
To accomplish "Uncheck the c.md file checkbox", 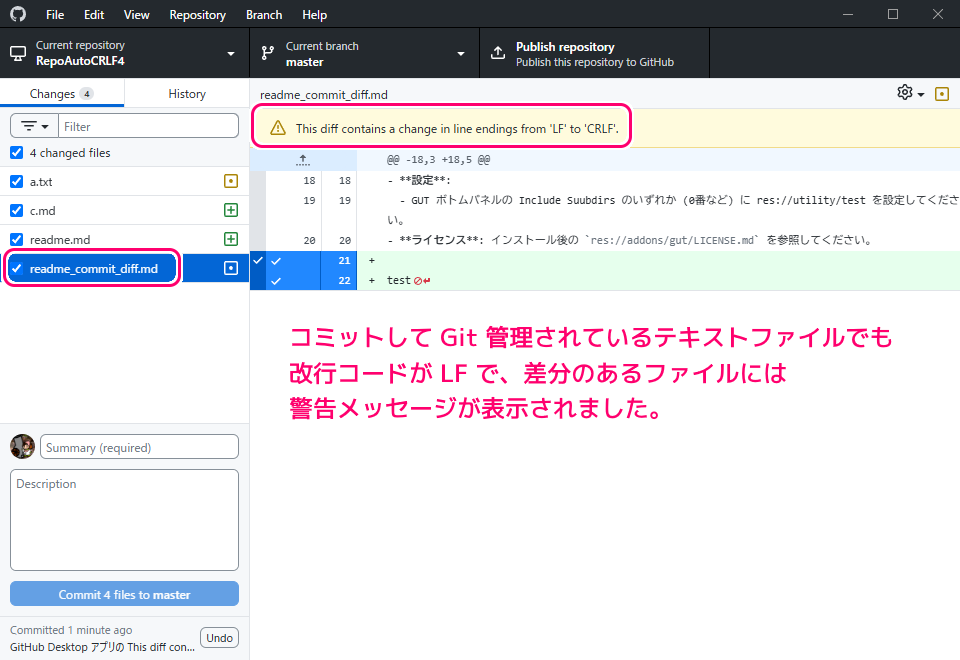I will 16,211.
